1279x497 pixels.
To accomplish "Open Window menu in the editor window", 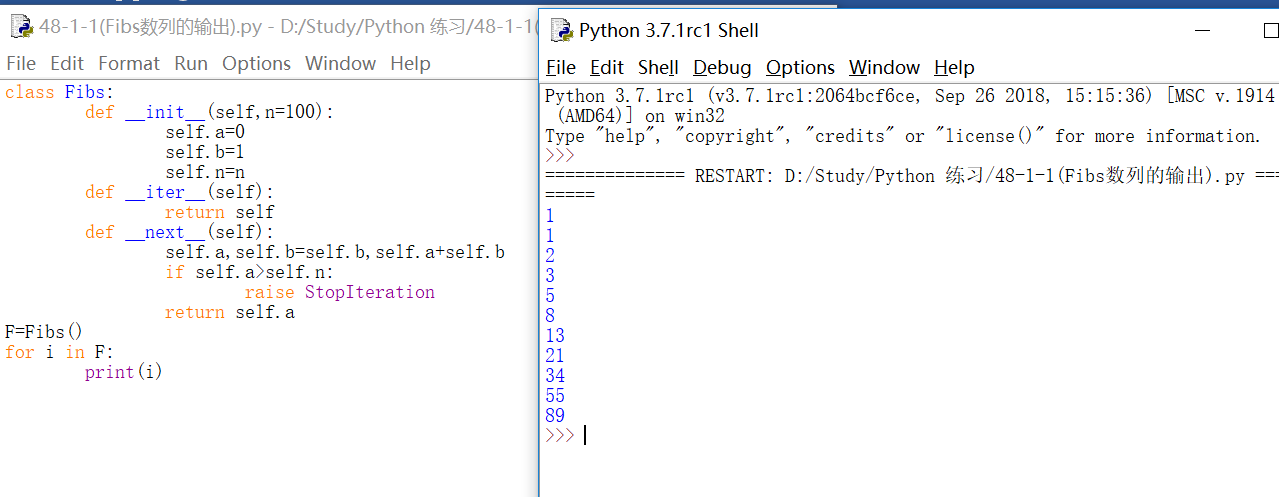I will tap(340, 63).
